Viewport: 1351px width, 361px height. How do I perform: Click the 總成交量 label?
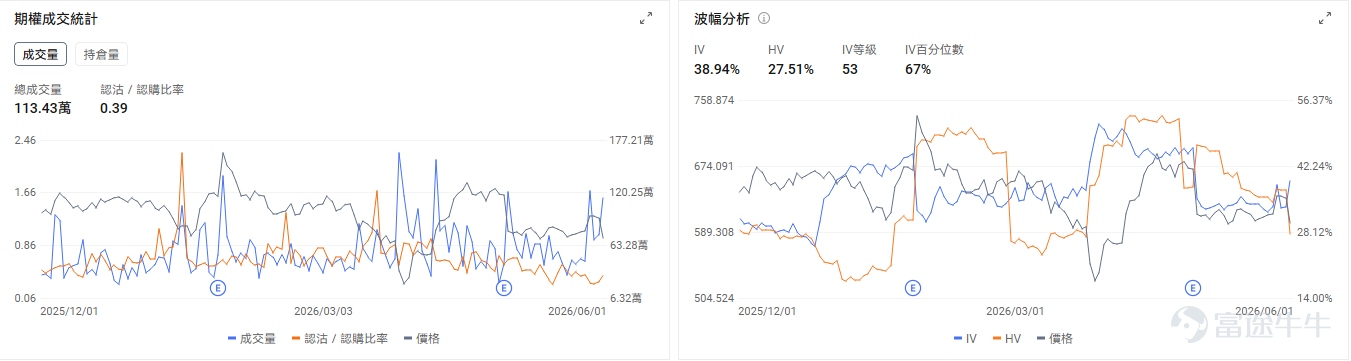tap(38, 89)
